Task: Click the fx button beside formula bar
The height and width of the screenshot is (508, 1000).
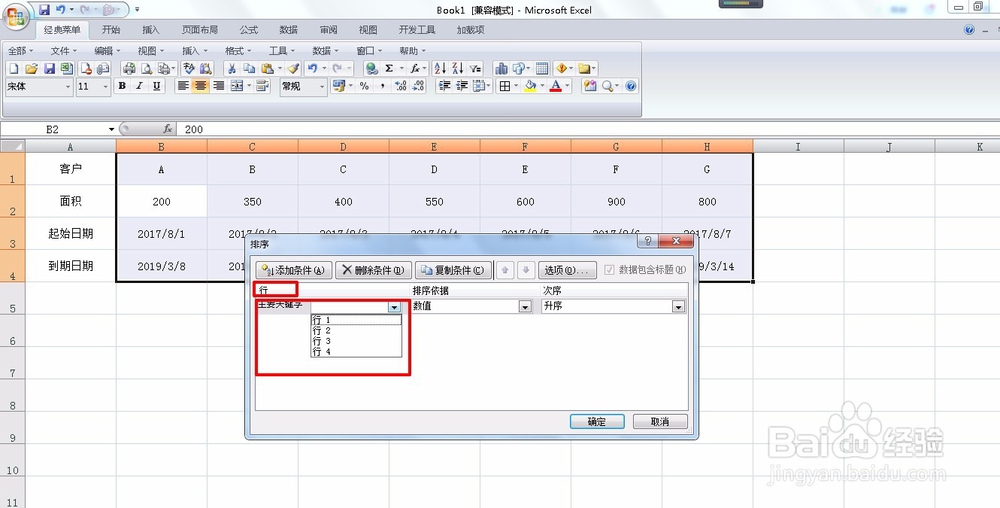Action: pyautogui.click(x=168, y=129)
